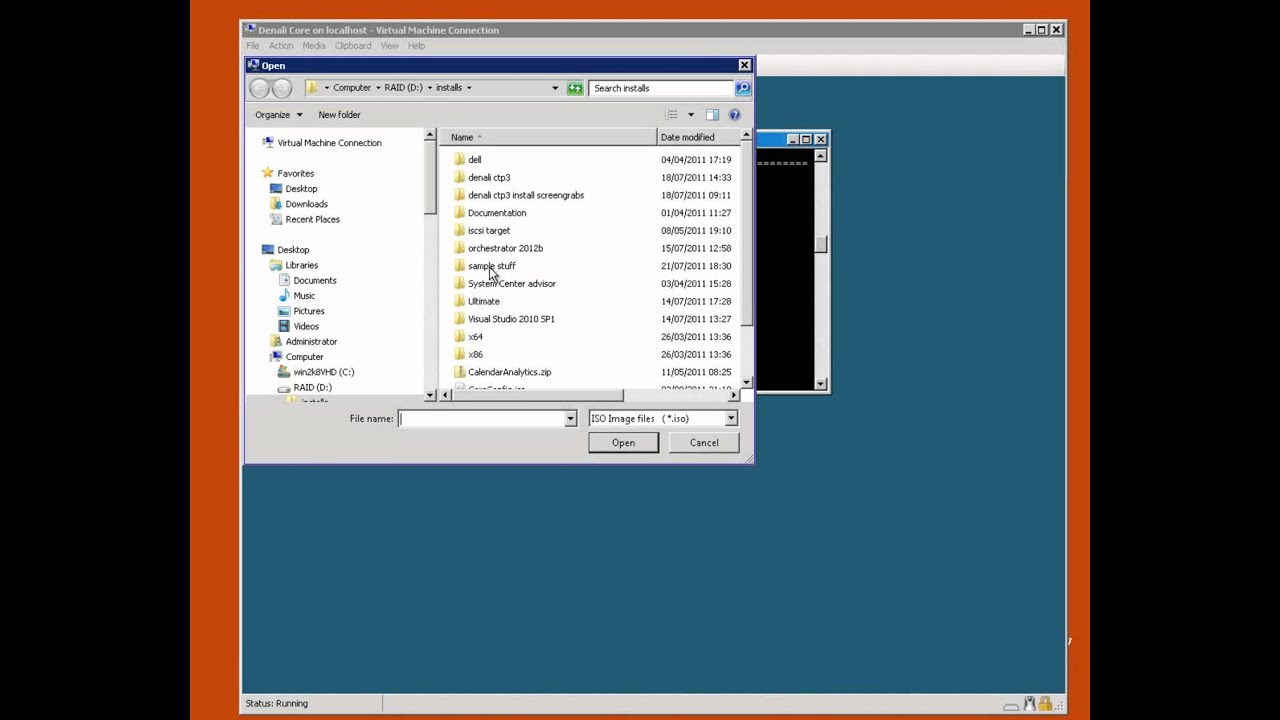Sort by Date modified column header
The width and height of the screenshot is (1280, 720).
point(687,137)
